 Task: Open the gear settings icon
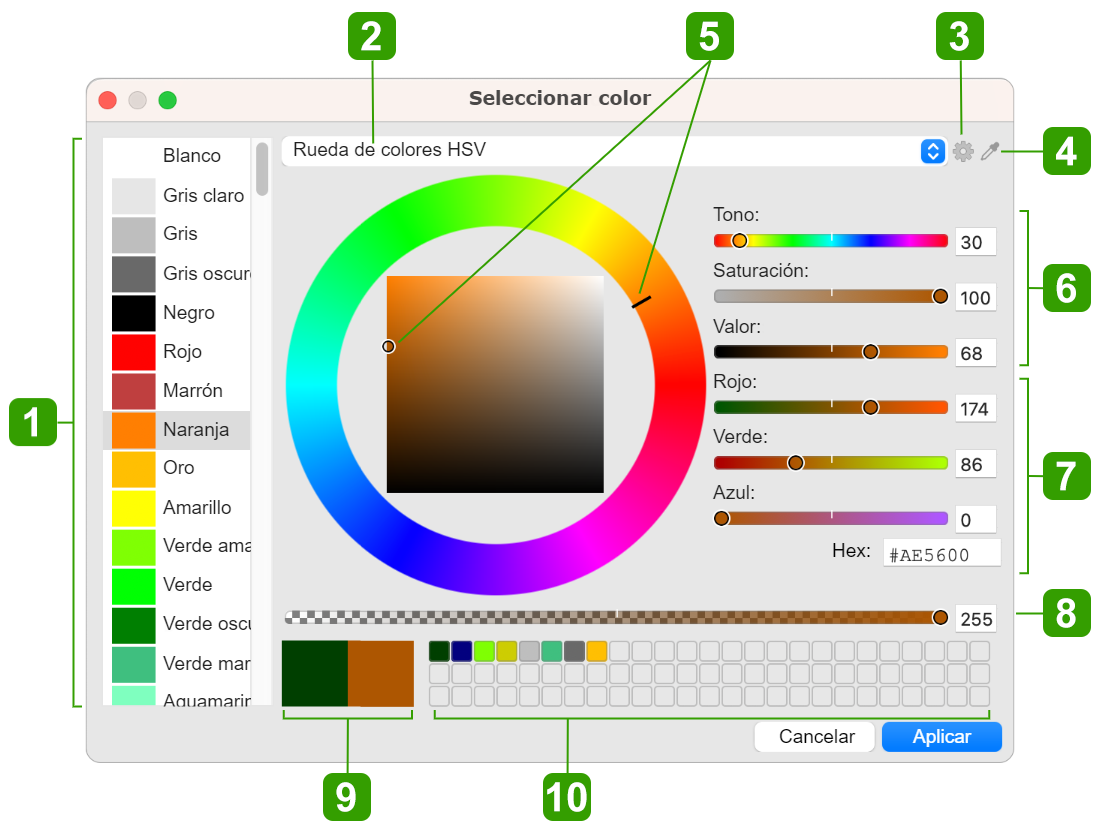963,152
